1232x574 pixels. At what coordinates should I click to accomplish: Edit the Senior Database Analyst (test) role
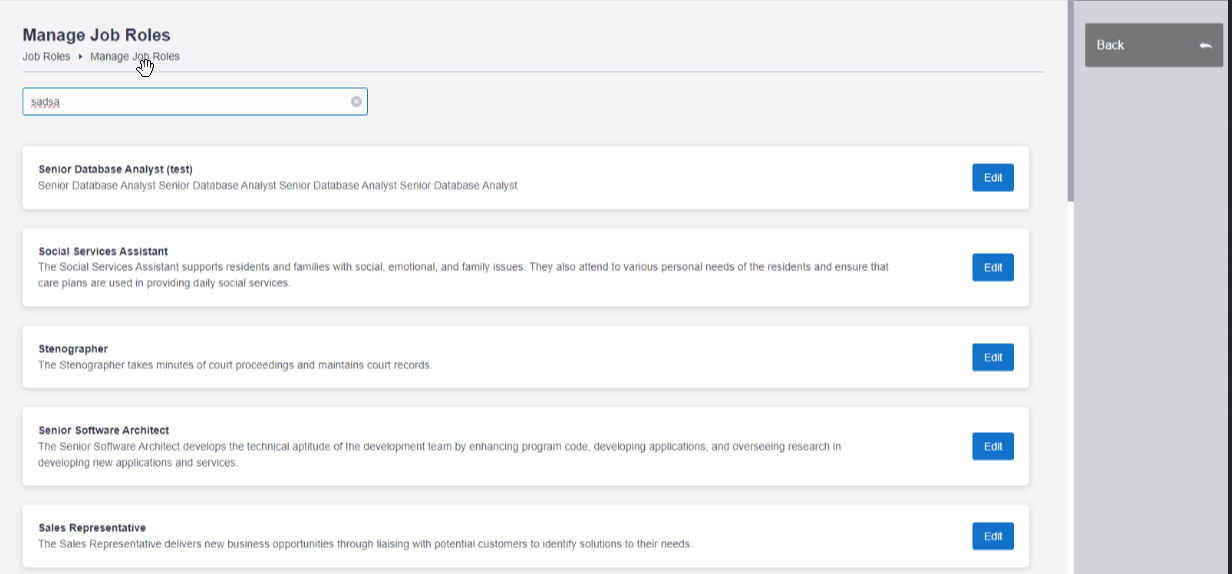point(992,177)
